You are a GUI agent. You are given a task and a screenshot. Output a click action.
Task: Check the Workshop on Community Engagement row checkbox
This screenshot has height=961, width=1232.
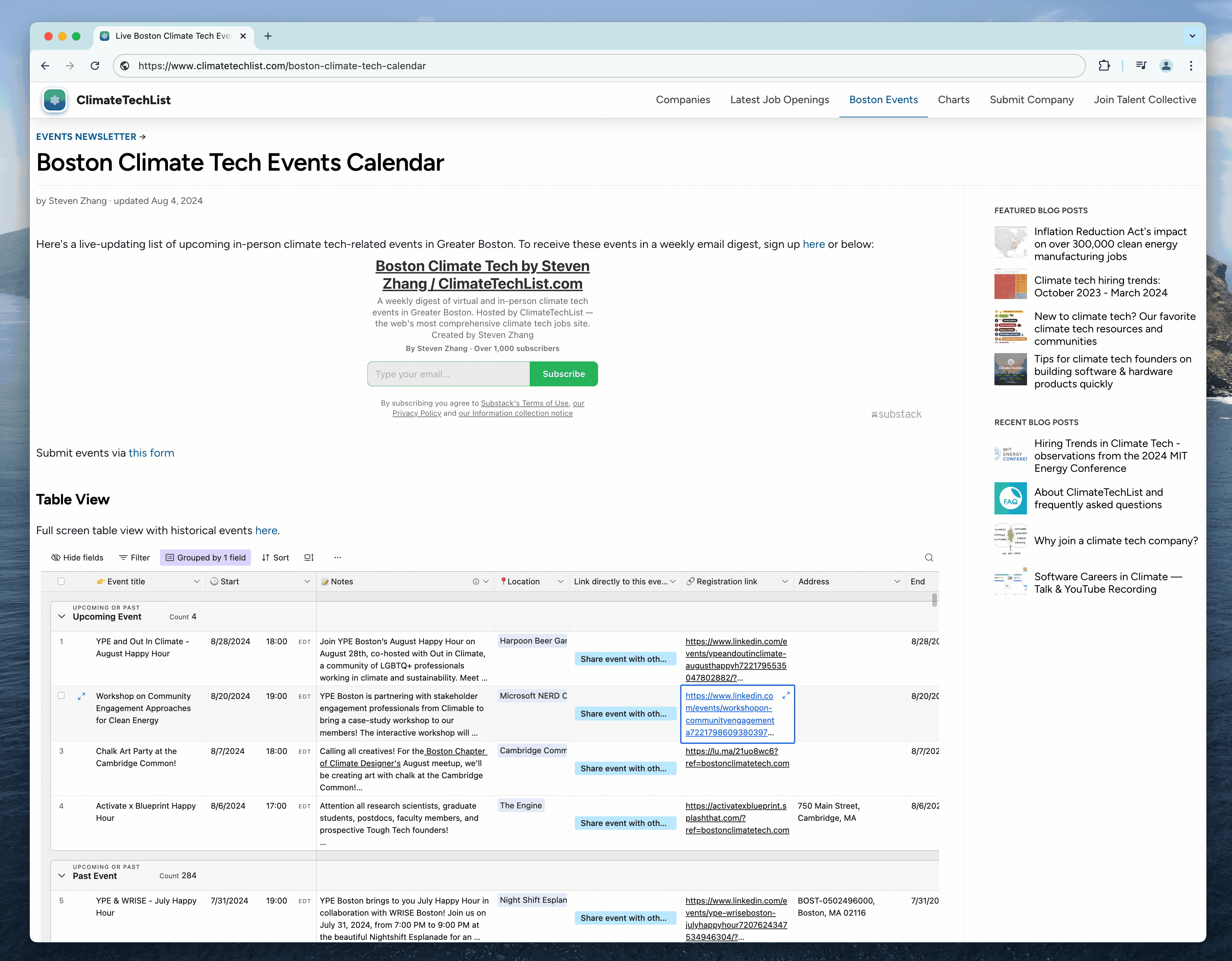click(61, 696)
